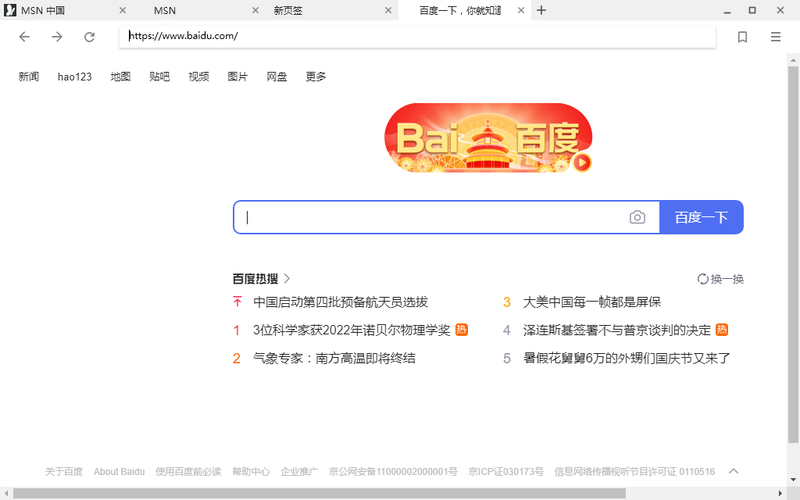The width and height of the screenshot is (800, 500).
Task: Click the scroll-right arrow on horizontal scrollbar
Action: coord(781,493)
